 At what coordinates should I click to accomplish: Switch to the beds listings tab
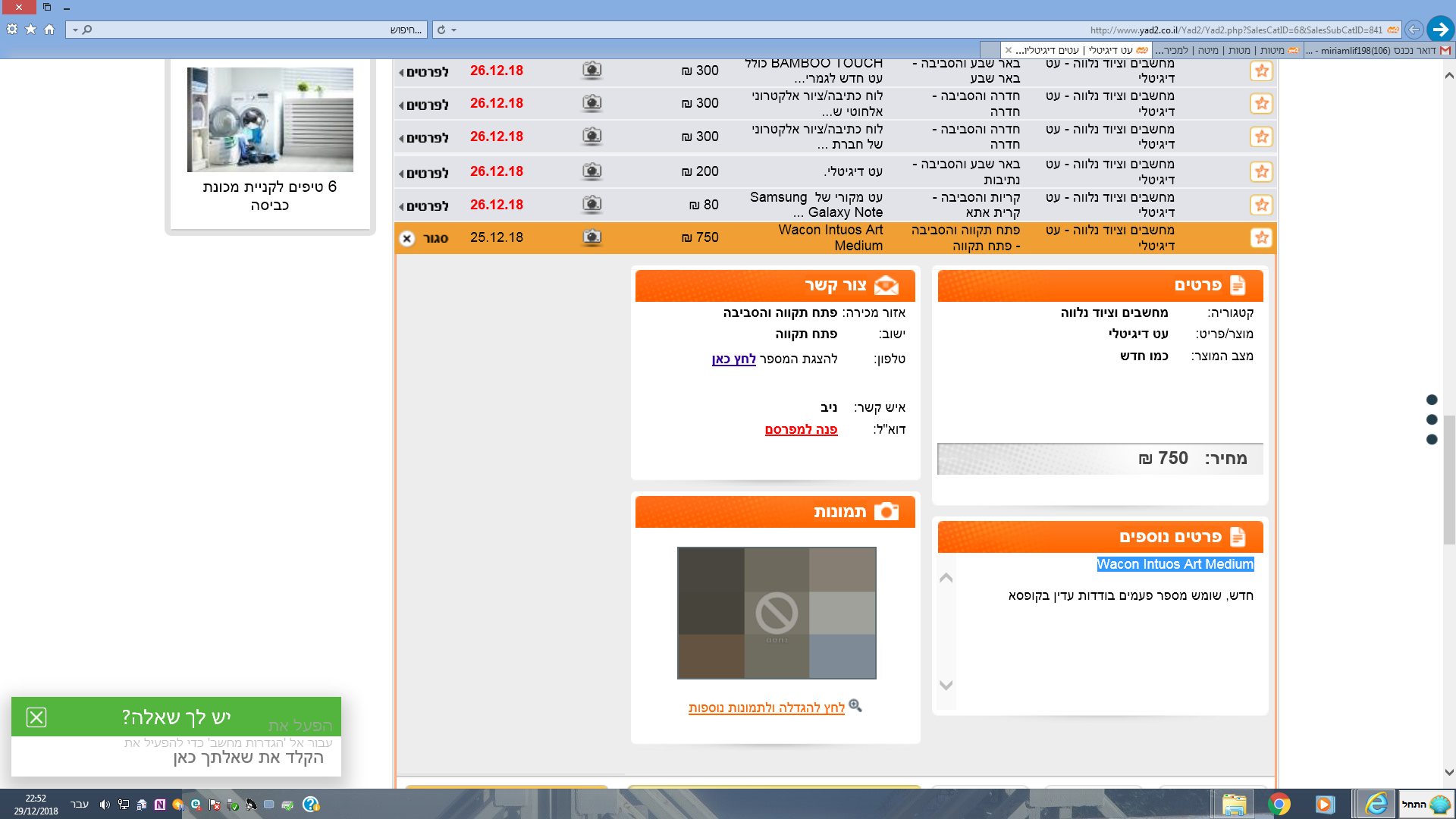[1228, 50]
